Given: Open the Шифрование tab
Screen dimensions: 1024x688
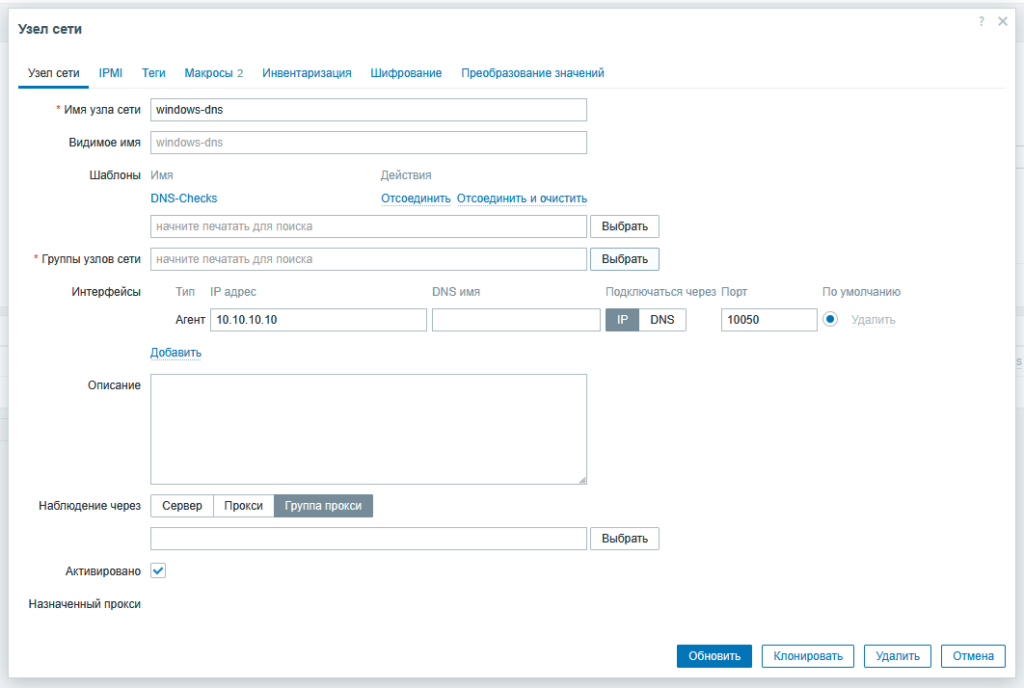Looking at the screenshot, I should 406,73.
